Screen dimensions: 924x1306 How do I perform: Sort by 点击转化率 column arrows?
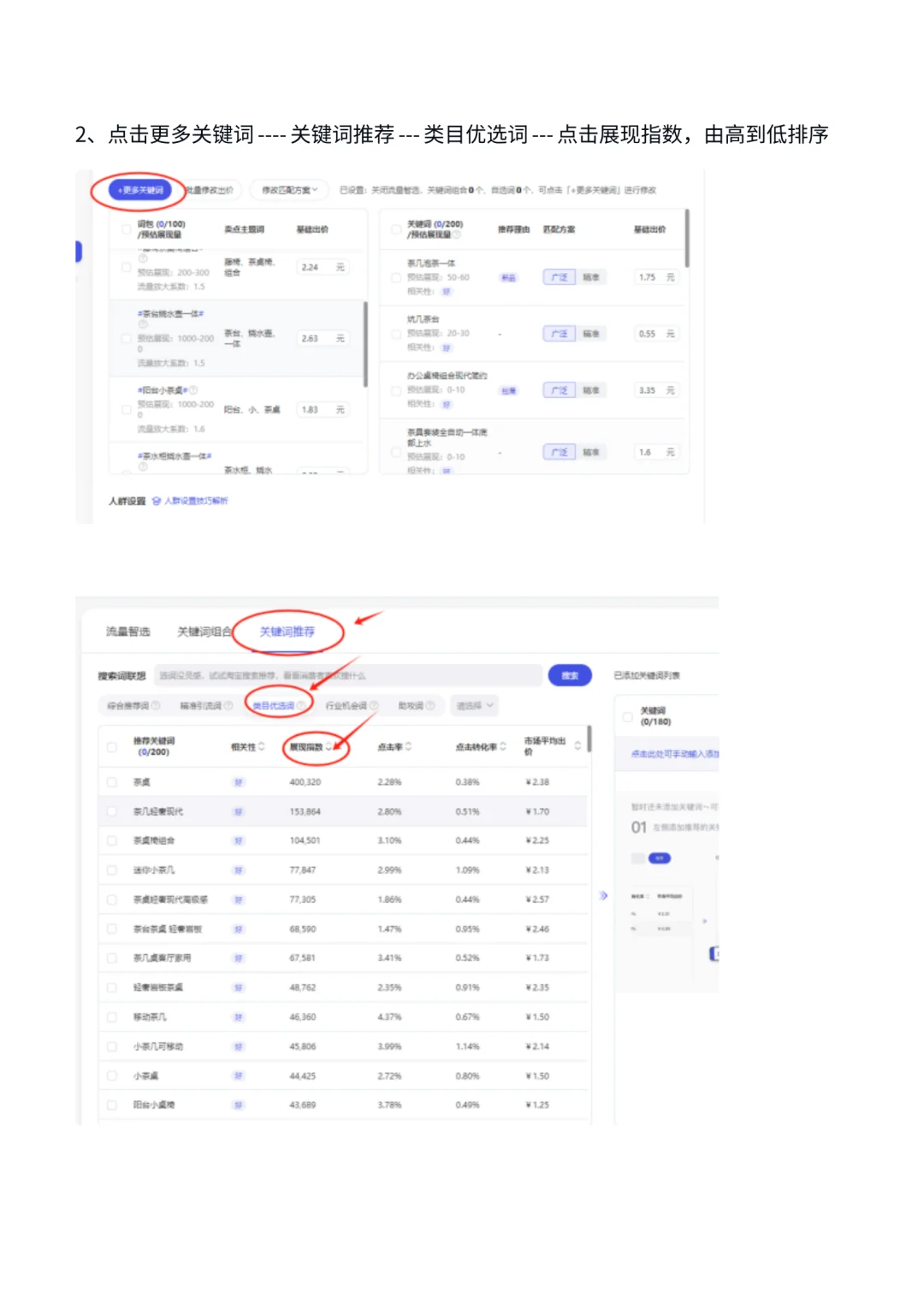coord(503,746)
